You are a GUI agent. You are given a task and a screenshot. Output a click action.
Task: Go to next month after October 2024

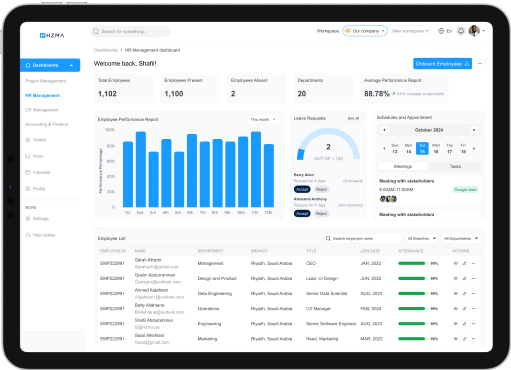[x=474, y=130]
